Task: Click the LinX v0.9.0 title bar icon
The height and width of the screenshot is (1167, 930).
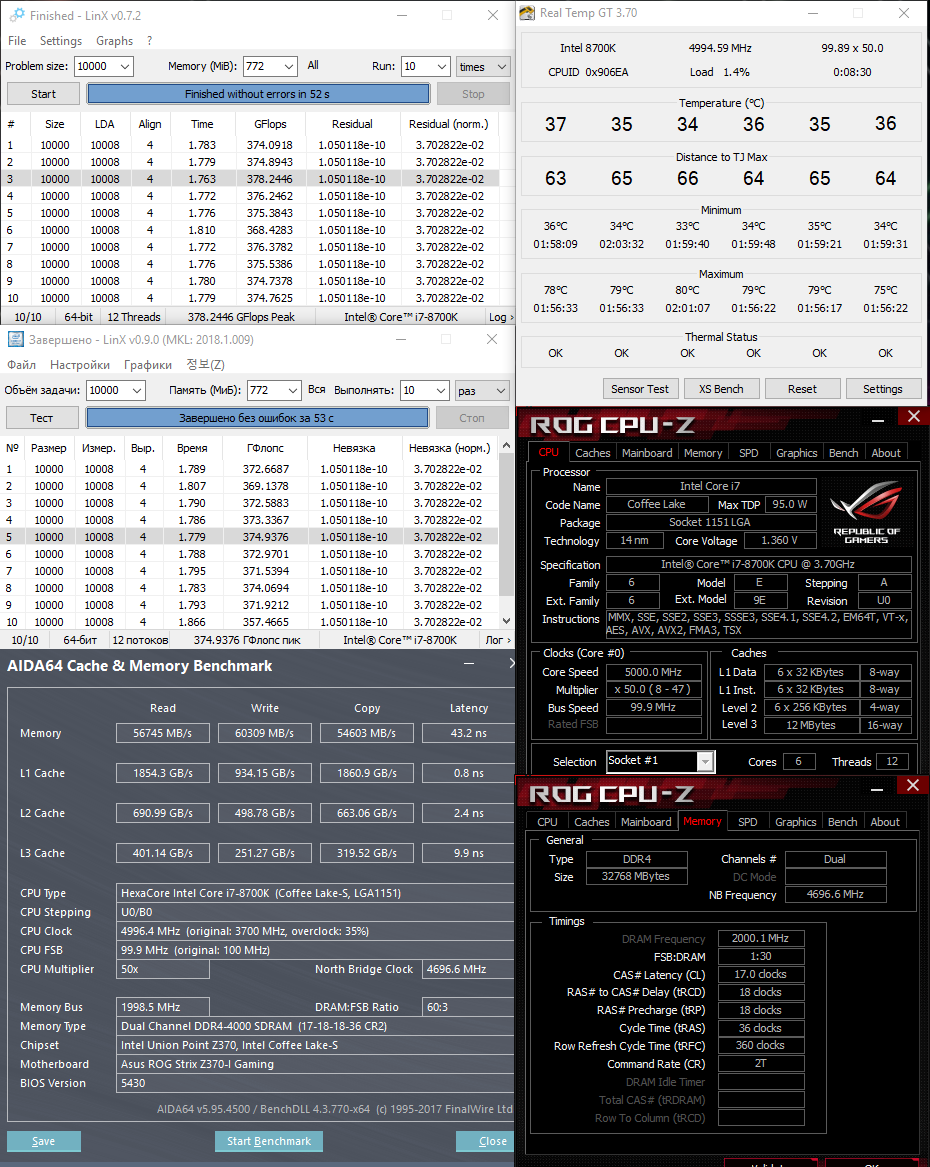Action: (x=15, y=339)
